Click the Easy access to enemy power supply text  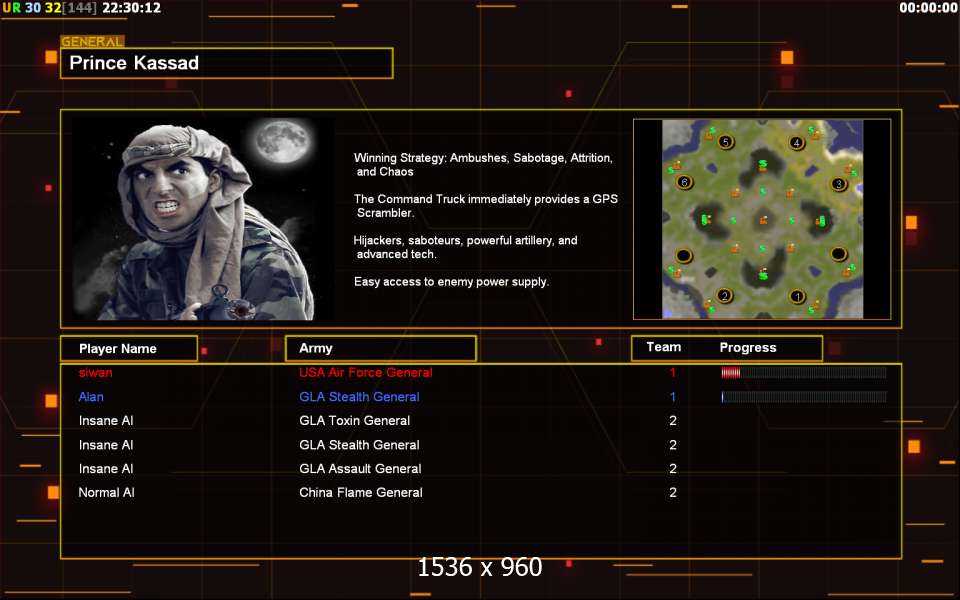click(451, 282)
